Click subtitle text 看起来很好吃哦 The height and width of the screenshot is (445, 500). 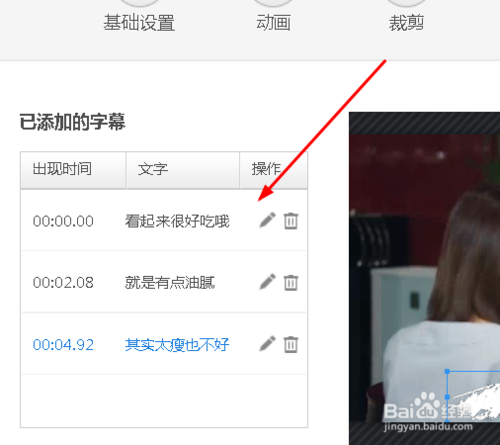point(177,221)
